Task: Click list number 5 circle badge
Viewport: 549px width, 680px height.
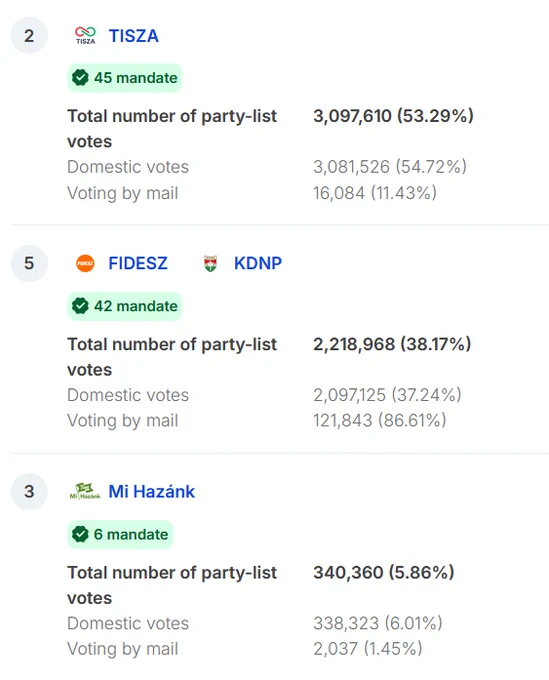Action: coord(29,263)
